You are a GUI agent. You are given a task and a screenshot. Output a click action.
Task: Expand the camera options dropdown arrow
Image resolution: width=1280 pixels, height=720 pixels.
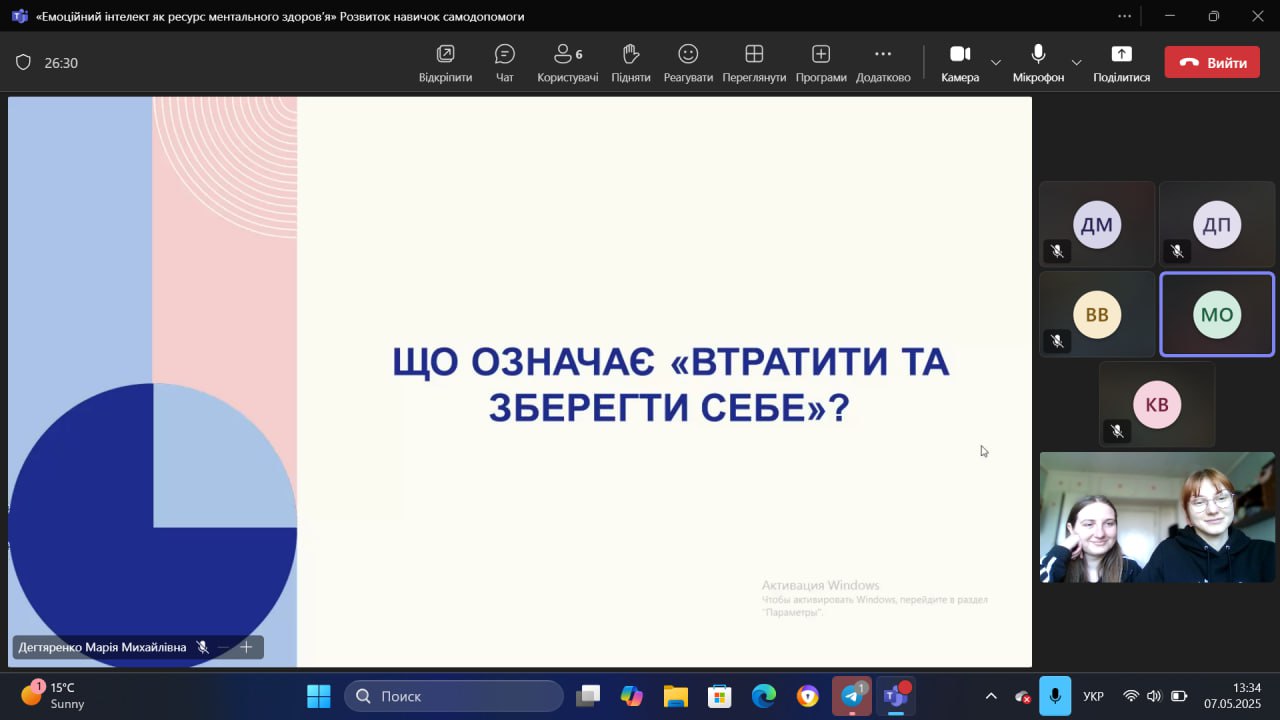pyautogui.click(x=996, y=63)
